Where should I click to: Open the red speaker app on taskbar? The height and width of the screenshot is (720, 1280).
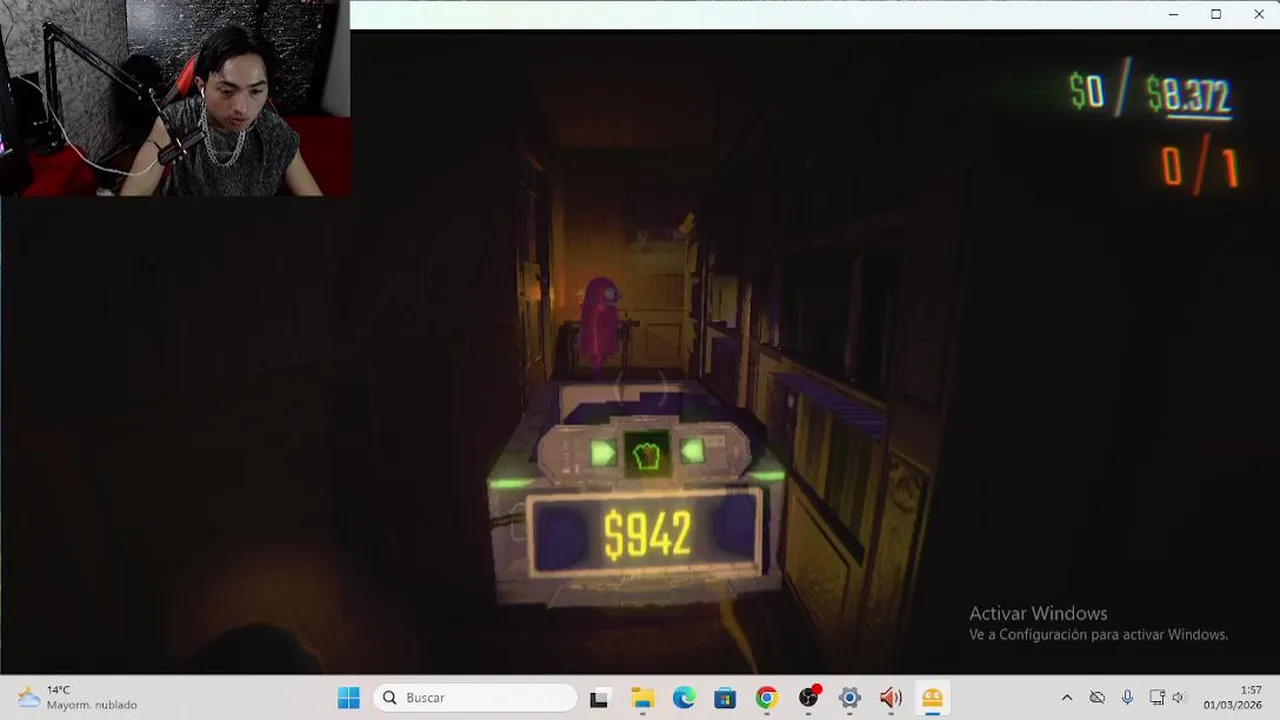tap(891, 698)
